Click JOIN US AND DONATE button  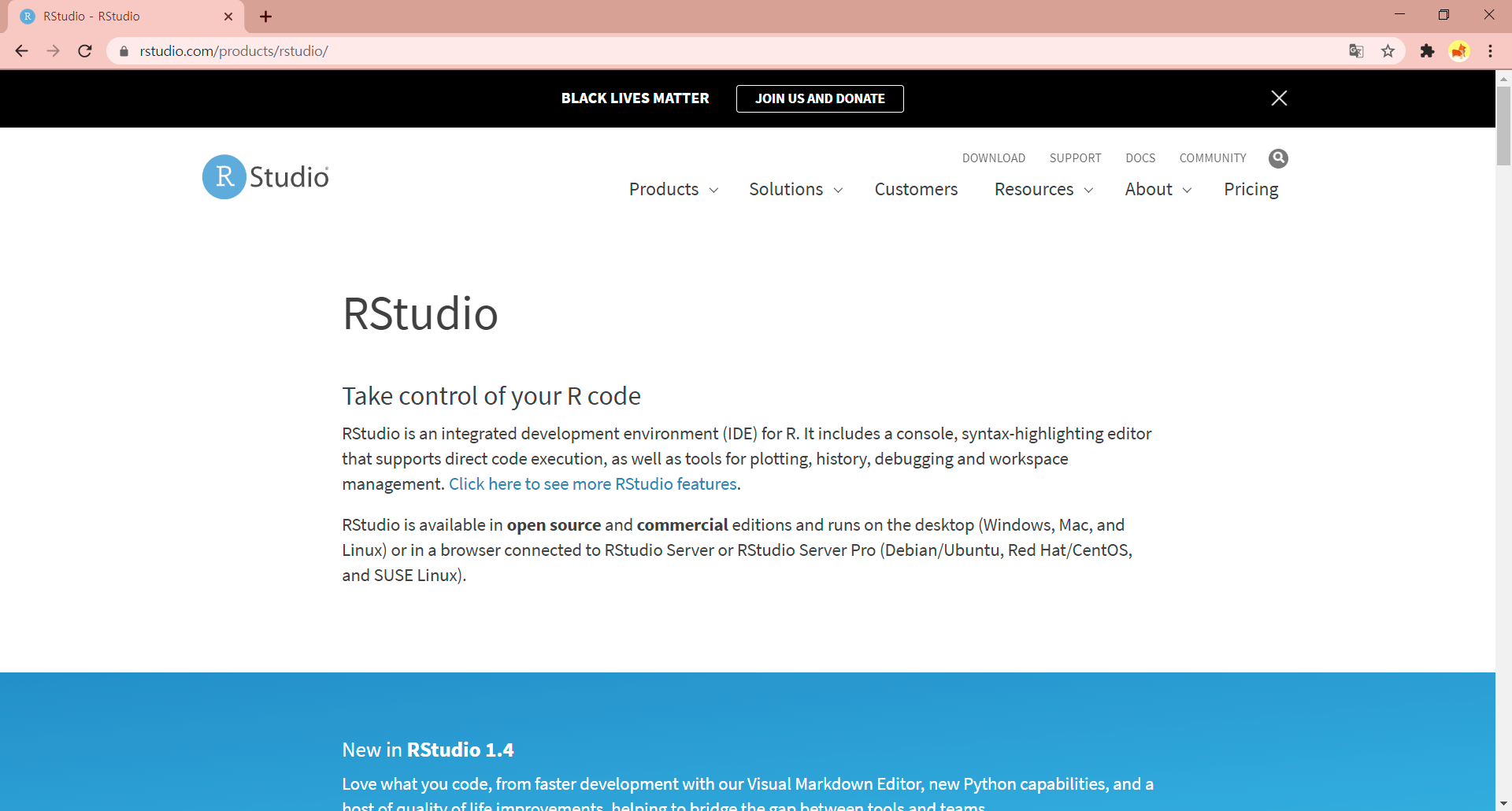[x=820, y=98]
